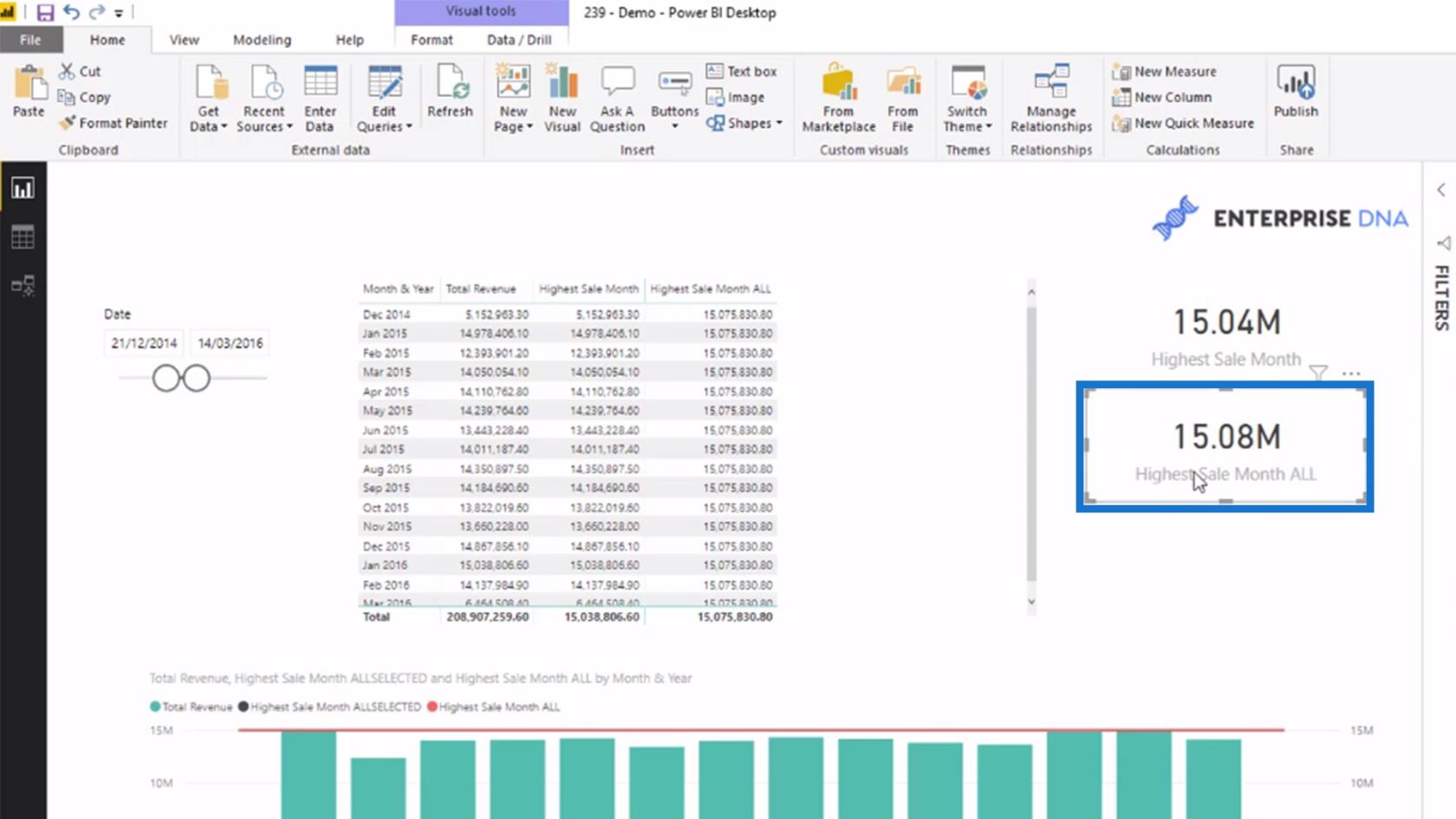Click the filter icon above selected card

pos(1318,373)
